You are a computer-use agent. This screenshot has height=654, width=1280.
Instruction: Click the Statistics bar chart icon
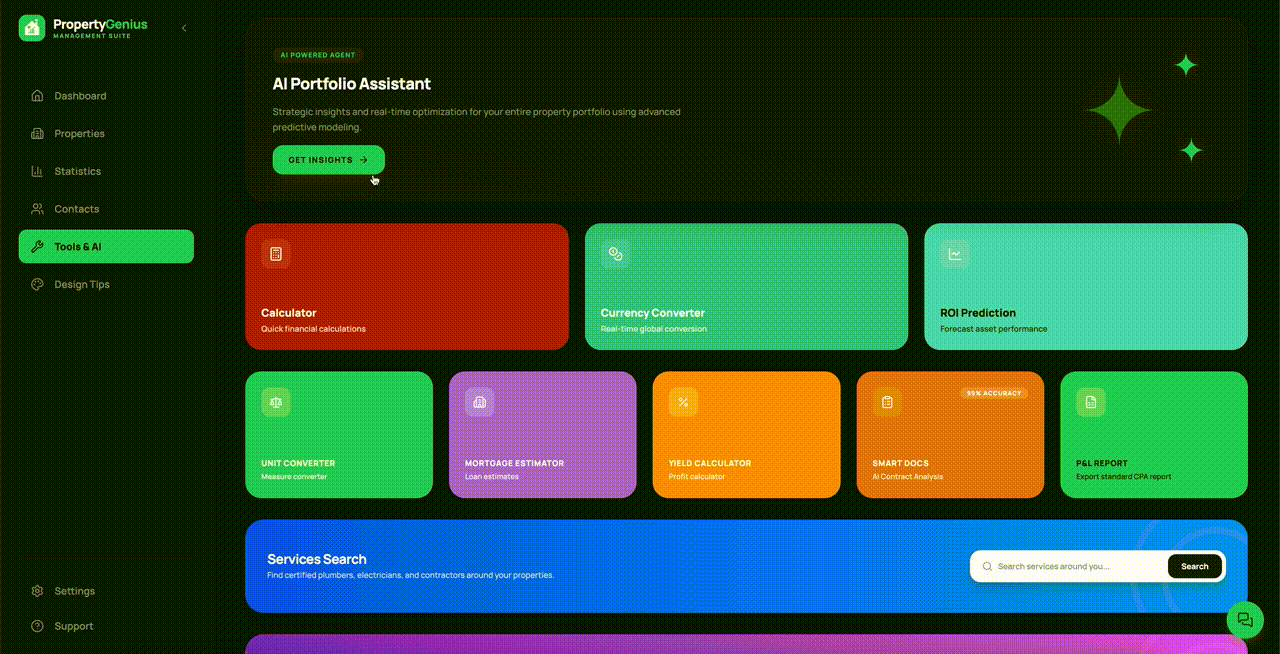click(x=37, y=171)
